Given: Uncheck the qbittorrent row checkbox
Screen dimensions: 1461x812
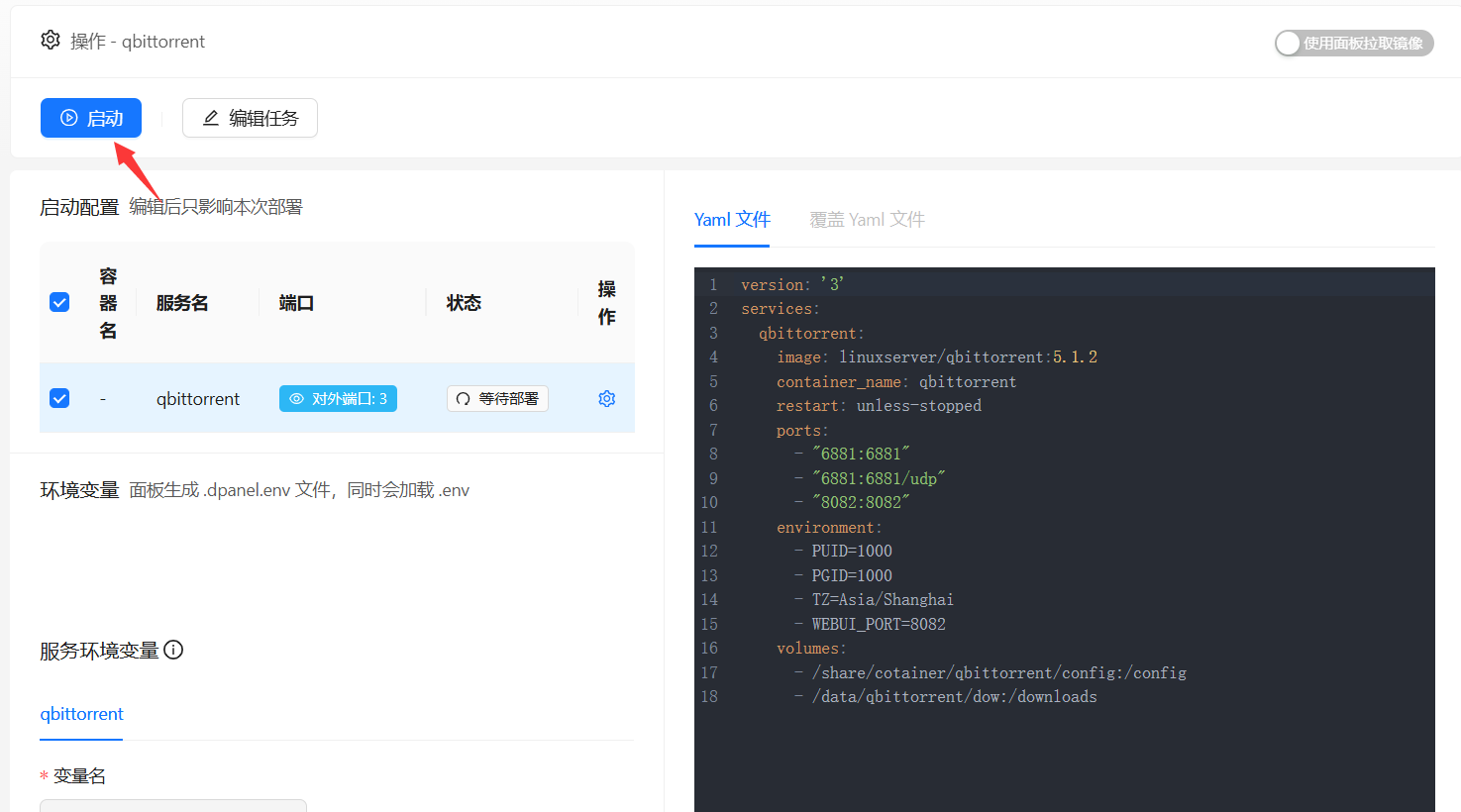Looking at the screenshot, I should 59,398.
